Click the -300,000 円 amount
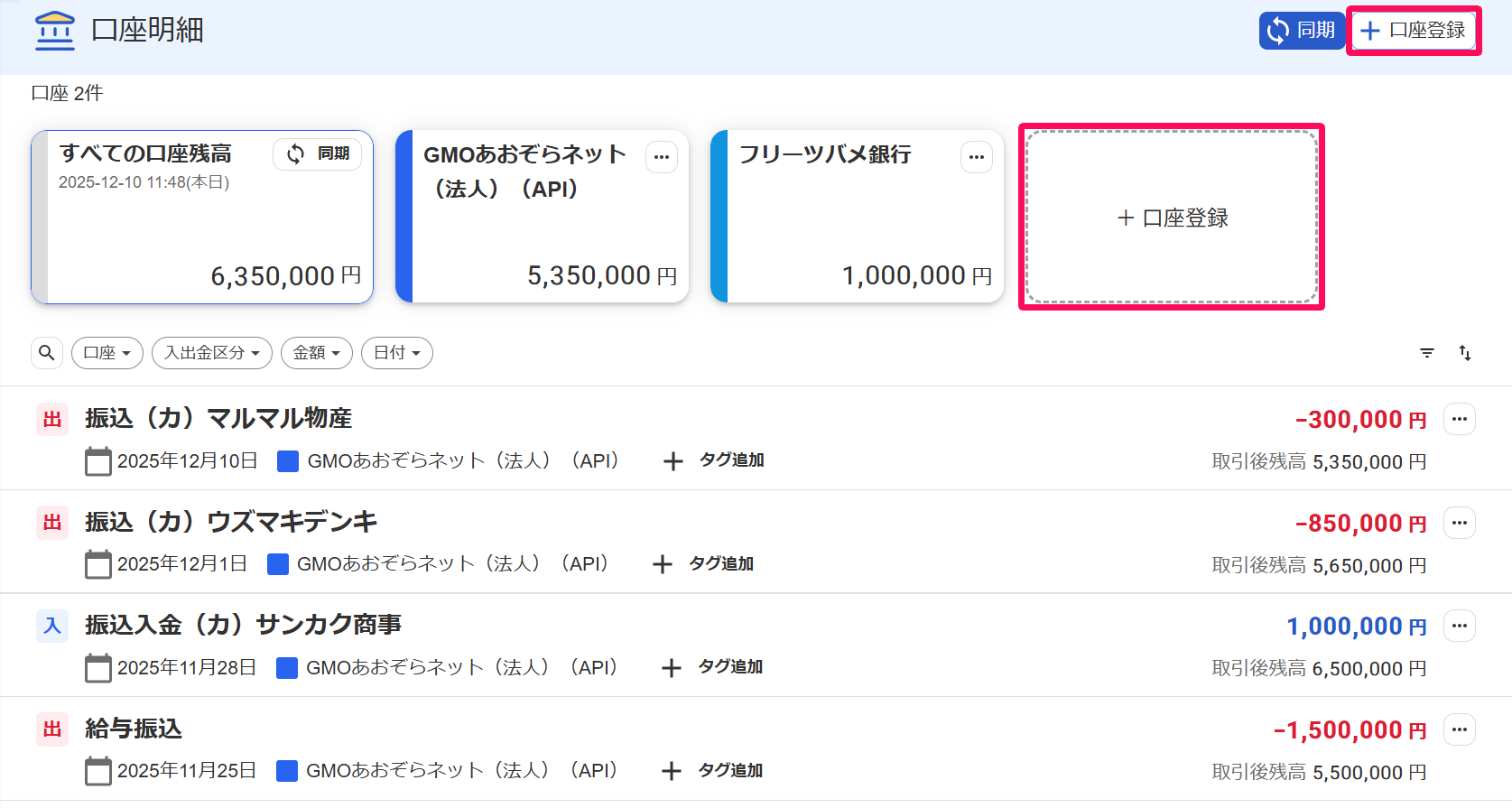This screenshot has width=1512, height=808. 1360,420
